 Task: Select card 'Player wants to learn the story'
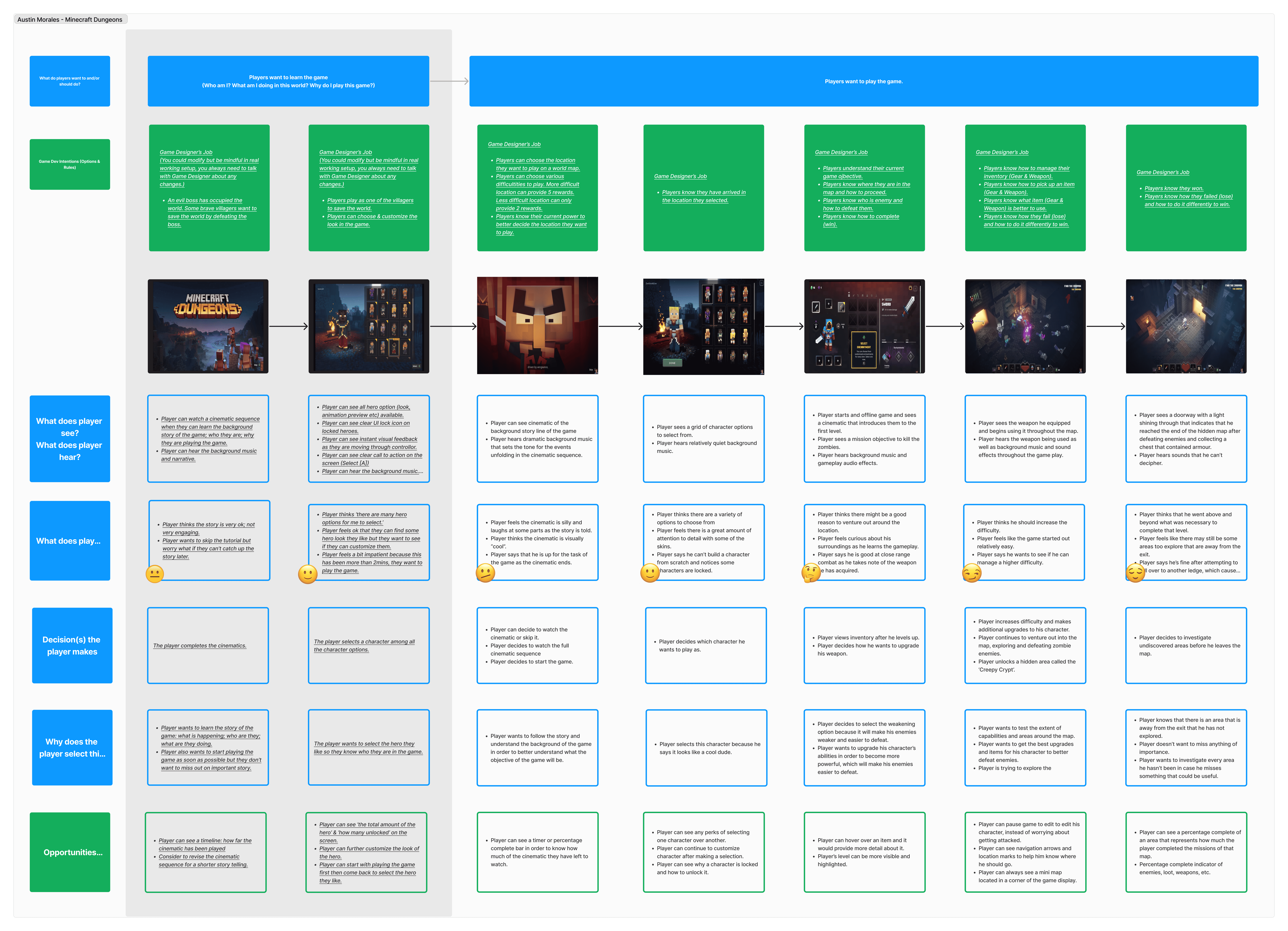point(208,748)
